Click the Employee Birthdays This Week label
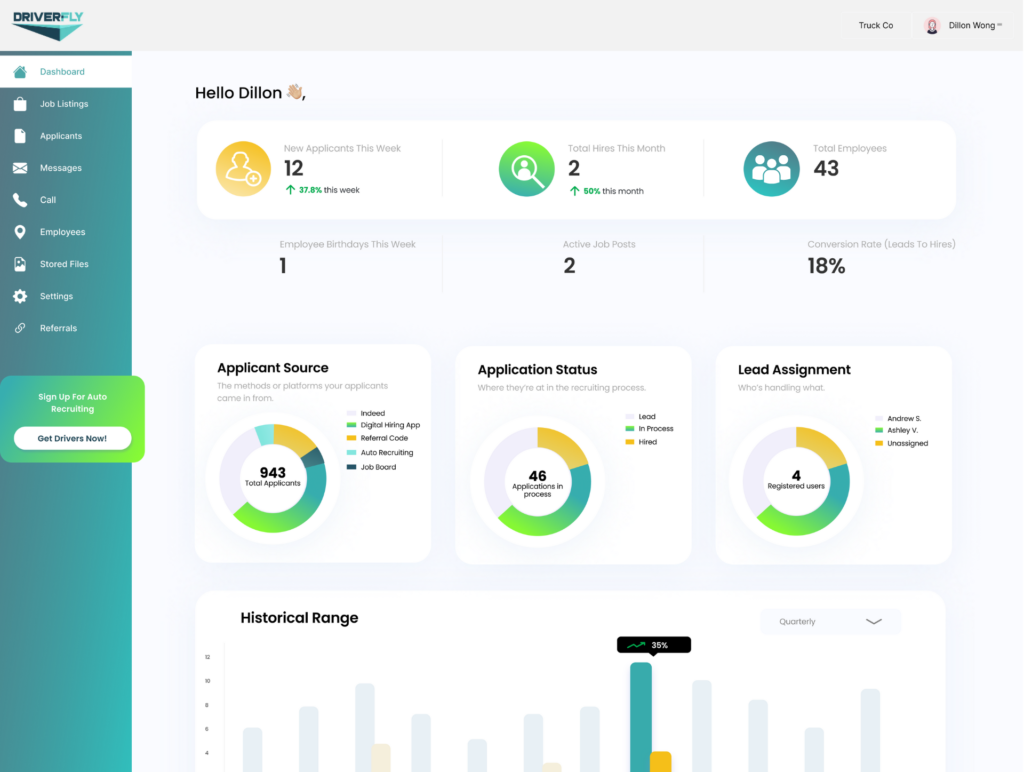This screenshot has height=772, width=1024. pyautogui.click(x=347, y=244)
